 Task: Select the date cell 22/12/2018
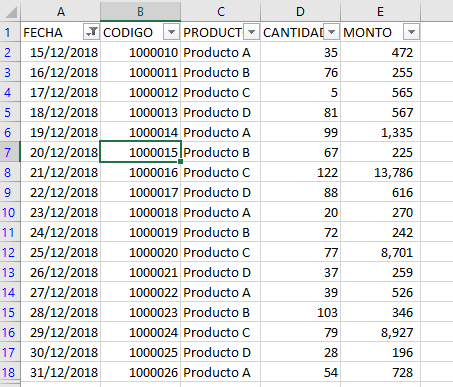tap(60, 192)
